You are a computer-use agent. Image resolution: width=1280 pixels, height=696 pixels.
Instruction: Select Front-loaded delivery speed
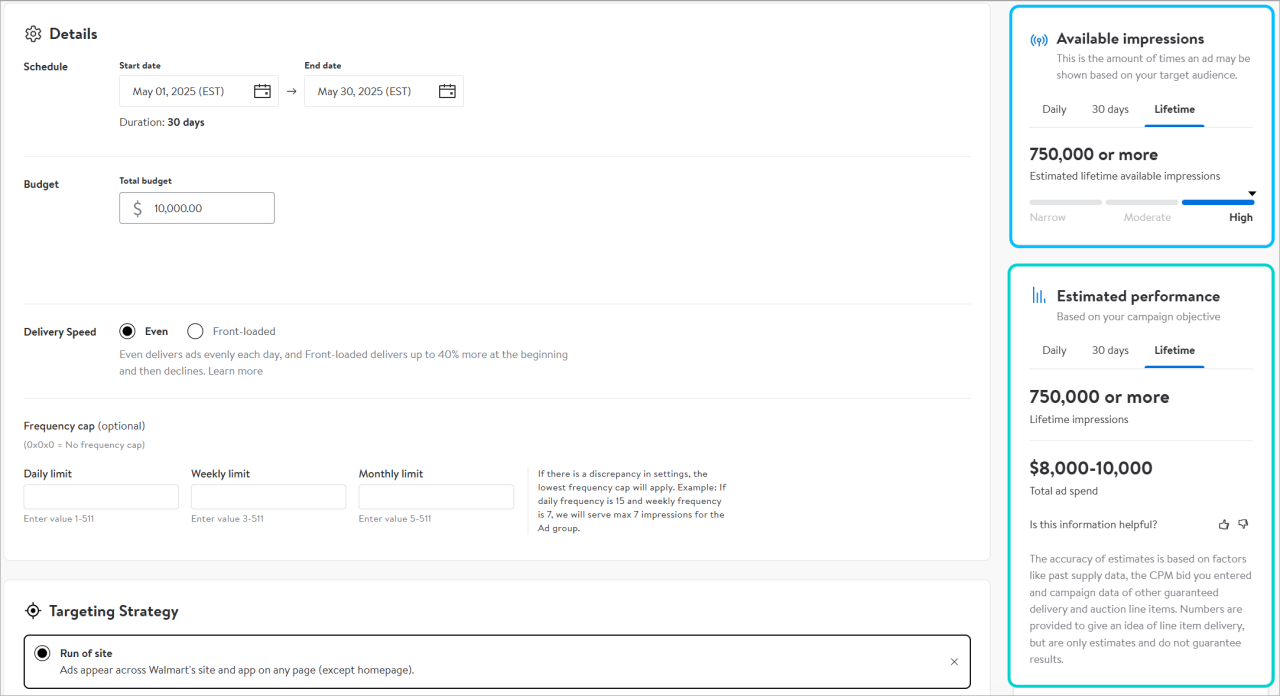[x=195, y=331]
